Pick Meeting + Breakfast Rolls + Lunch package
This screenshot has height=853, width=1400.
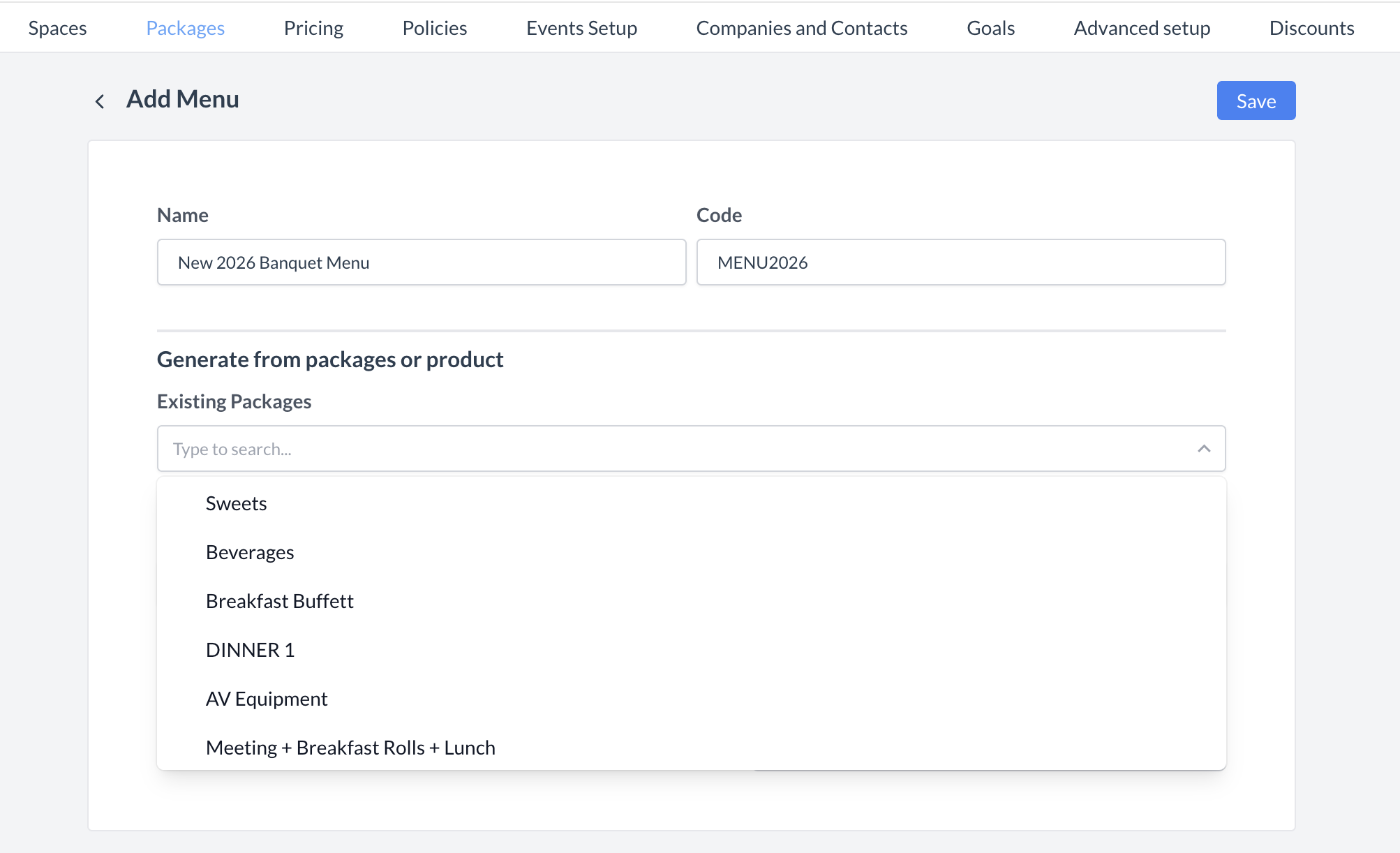point(350,747)
